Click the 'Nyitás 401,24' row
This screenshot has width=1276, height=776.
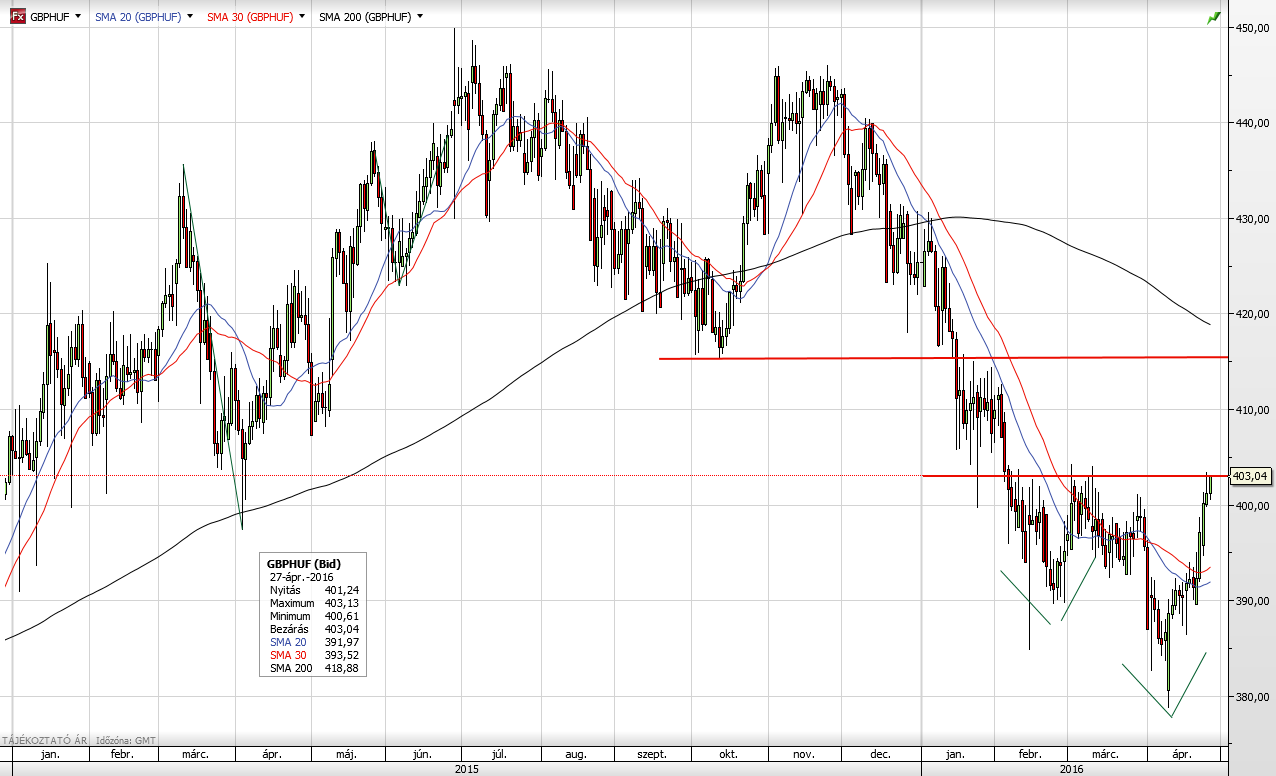pyautogui.click(x=313, y=590)
